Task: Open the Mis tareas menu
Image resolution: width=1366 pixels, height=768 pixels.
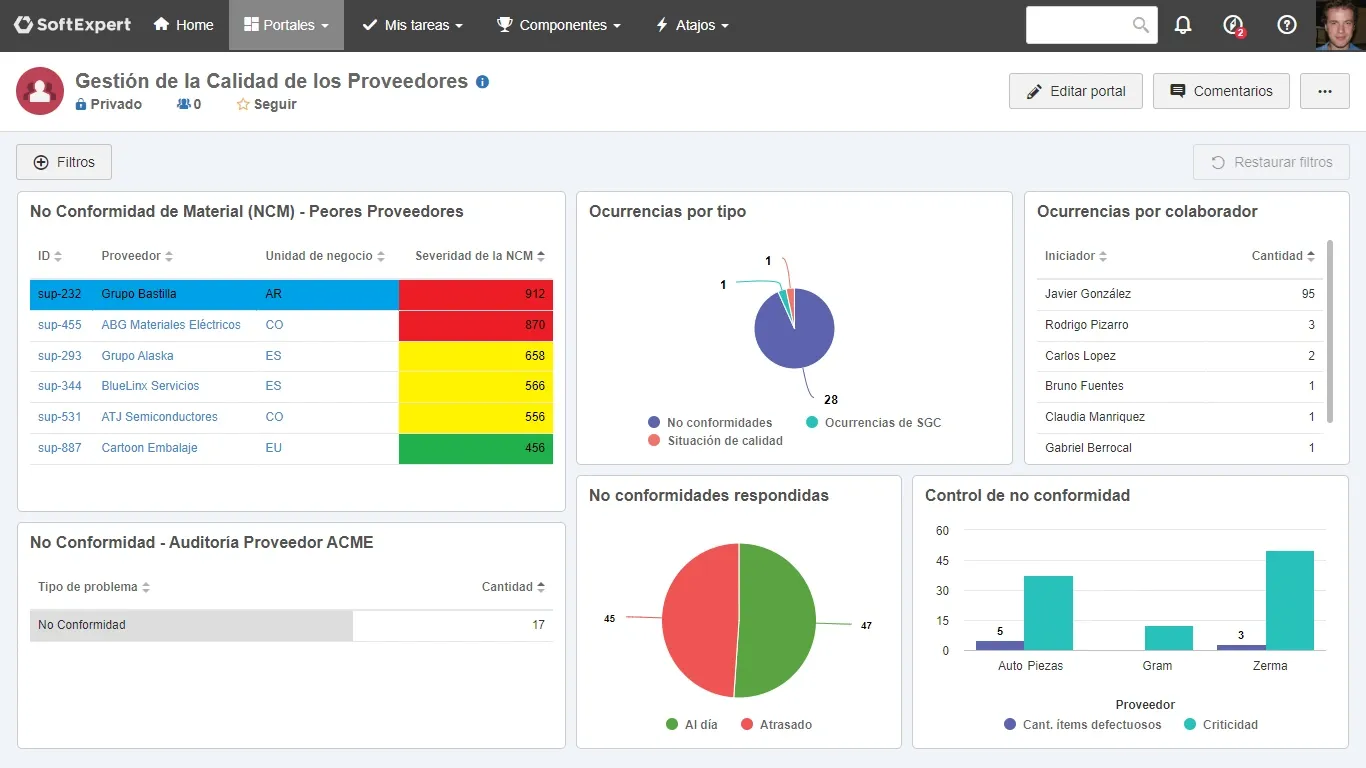Action: (x=411, y=25)
